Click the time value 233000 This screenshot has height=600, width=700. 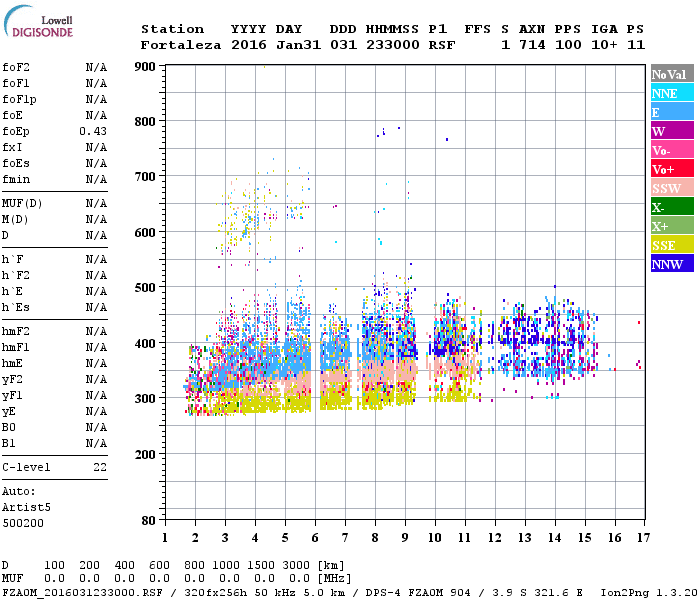tap(393, 45)
